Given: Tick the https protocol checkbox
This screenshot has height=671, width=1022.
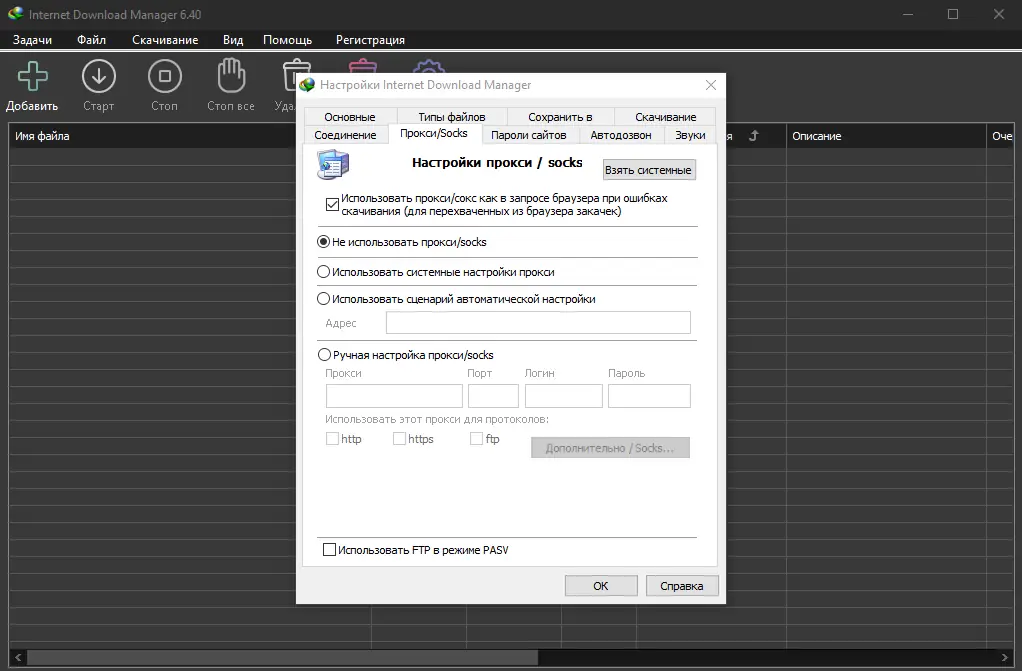Looking at the screenshot, I should [399, 439].
